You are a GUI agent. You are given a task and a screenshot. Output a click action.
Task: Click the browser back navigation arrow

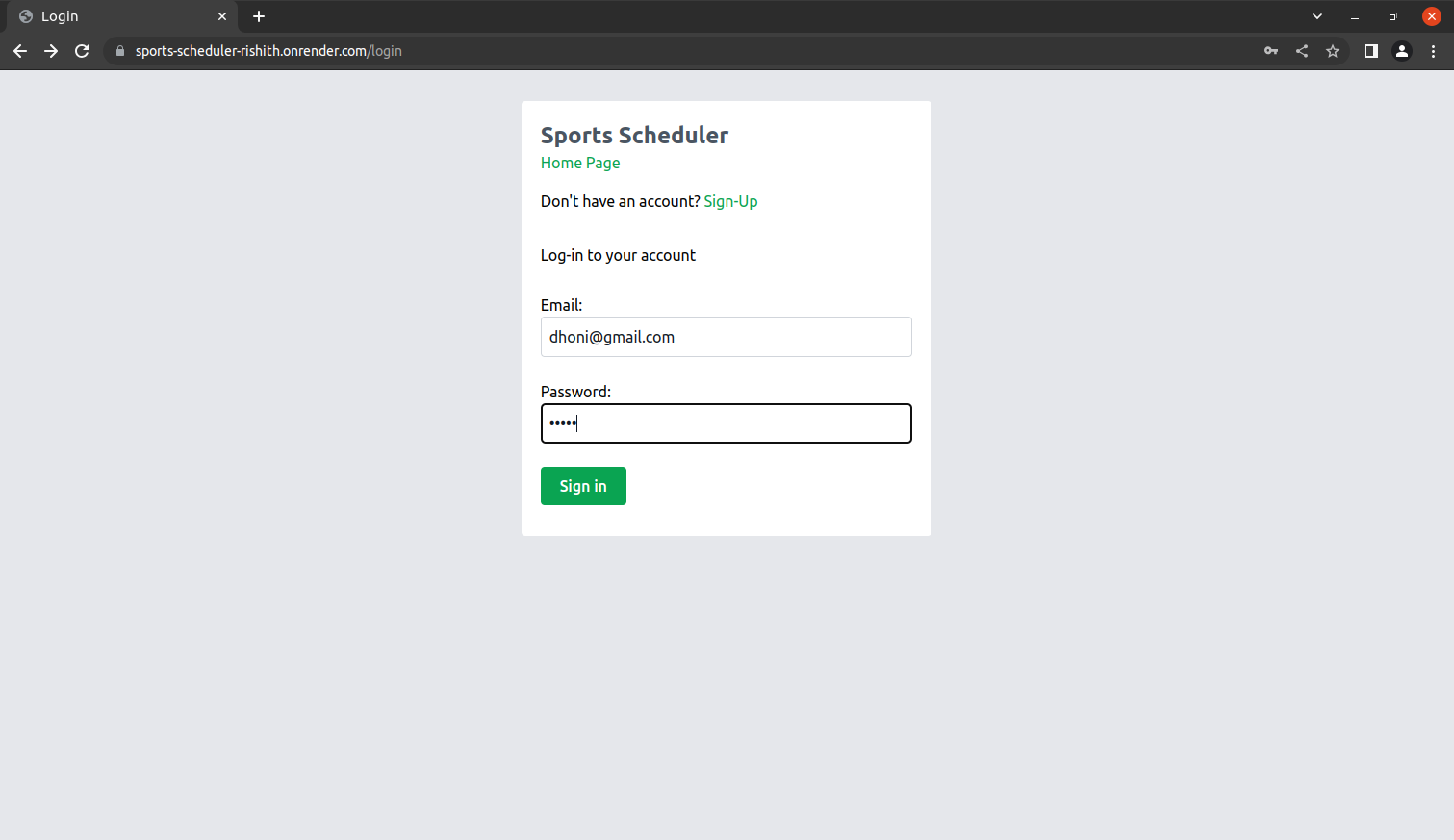20,51
